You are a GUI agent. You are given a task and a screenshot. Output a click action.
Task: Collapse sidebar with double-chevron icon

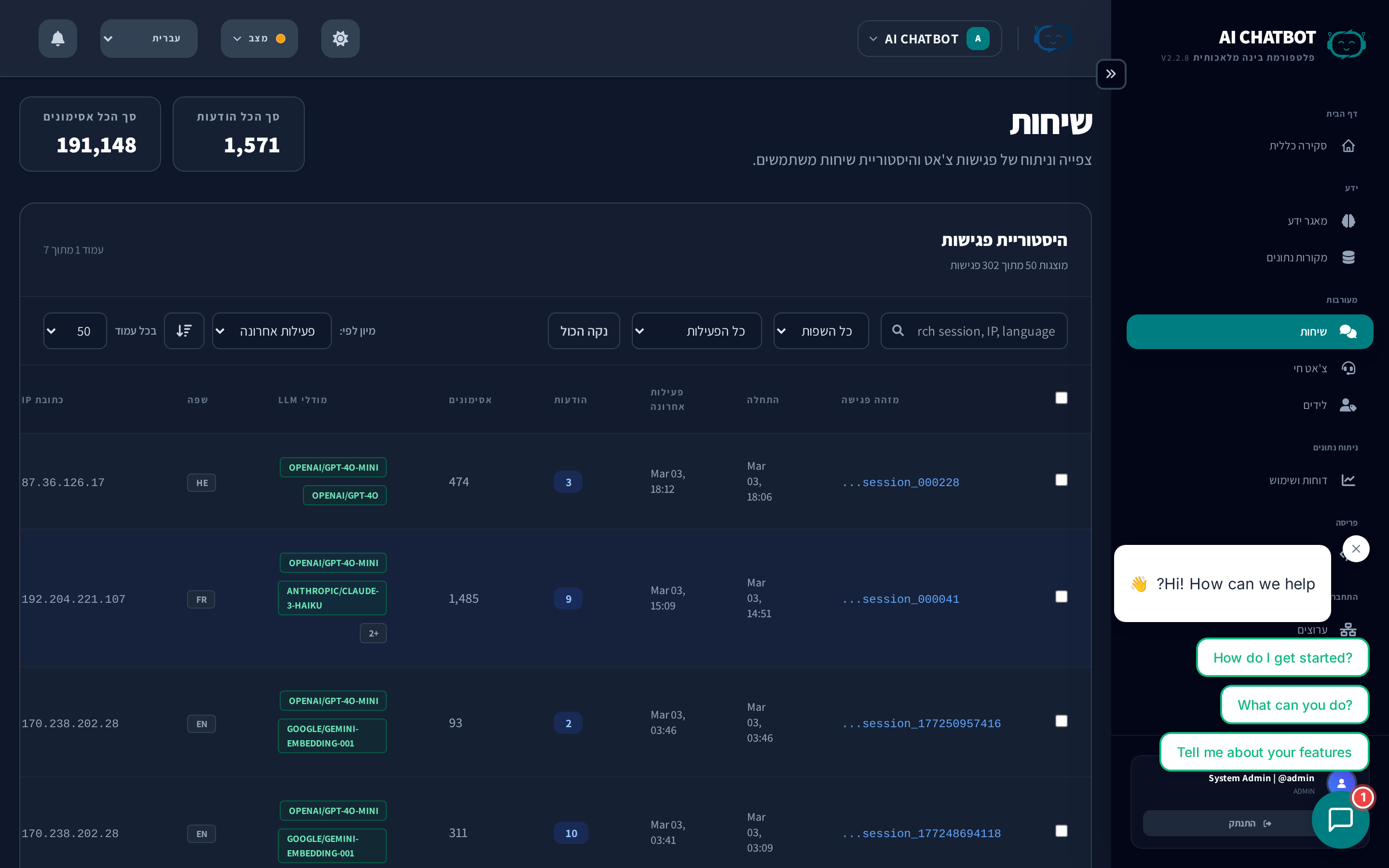tap(1111, 74)
